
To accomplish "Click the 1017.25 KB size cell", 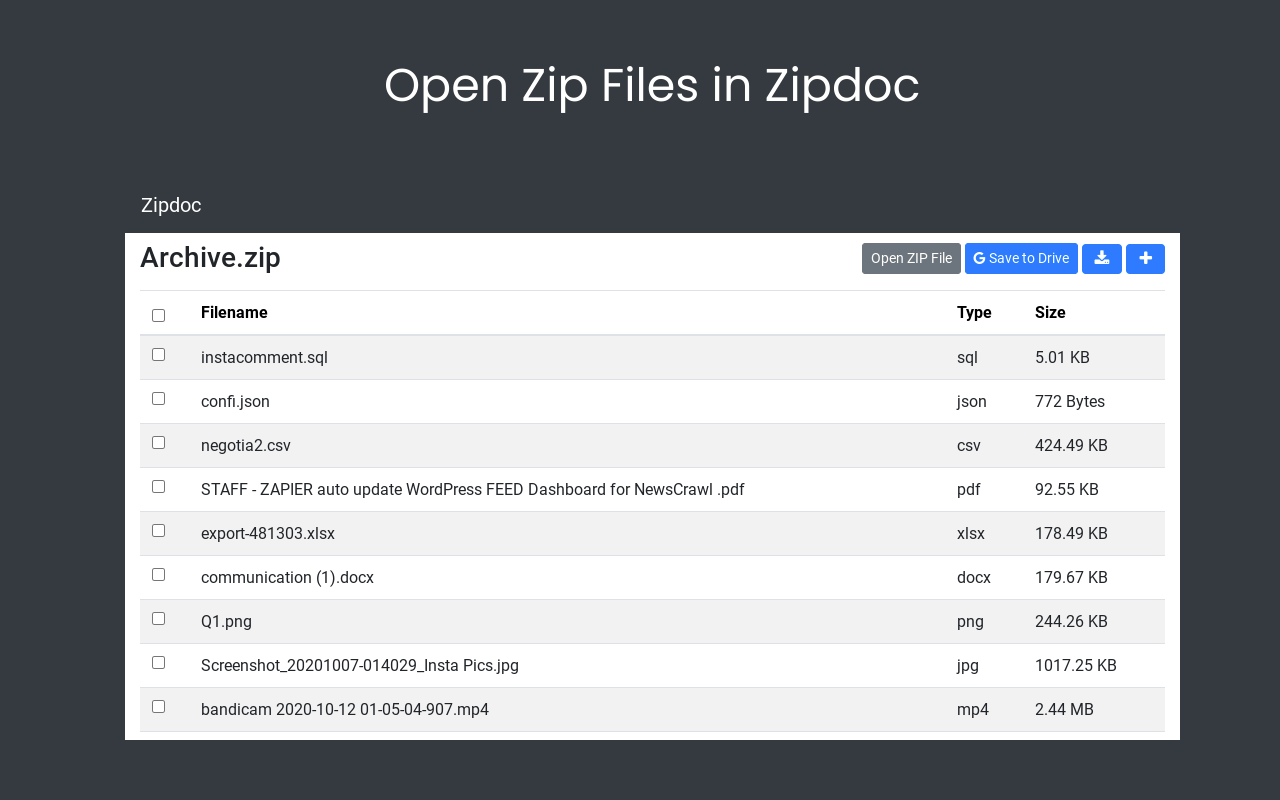I will pos(1076,665).
